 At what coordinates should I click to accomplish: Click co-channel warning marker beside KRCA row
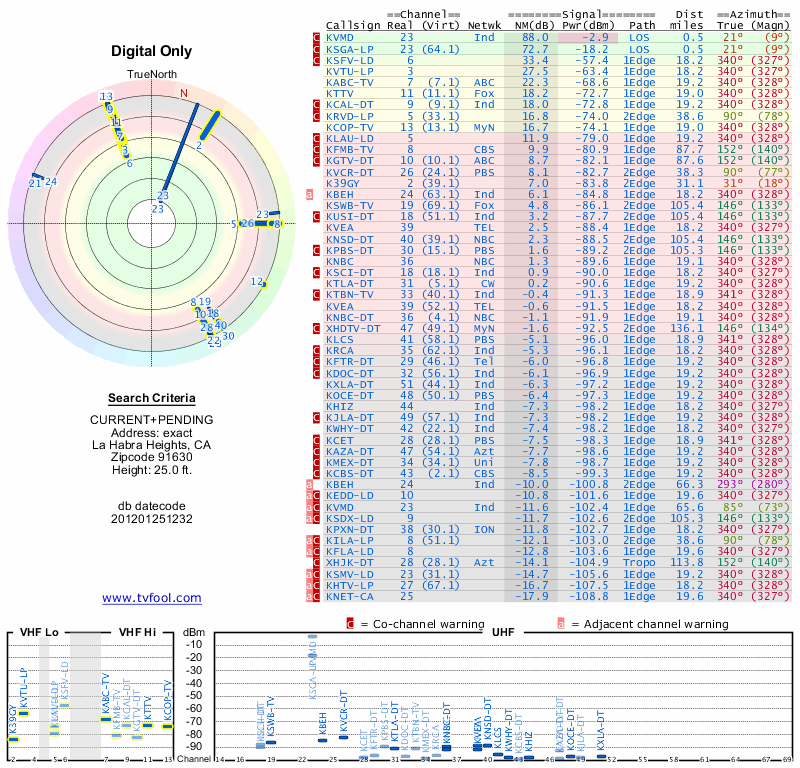click(316, 351)
